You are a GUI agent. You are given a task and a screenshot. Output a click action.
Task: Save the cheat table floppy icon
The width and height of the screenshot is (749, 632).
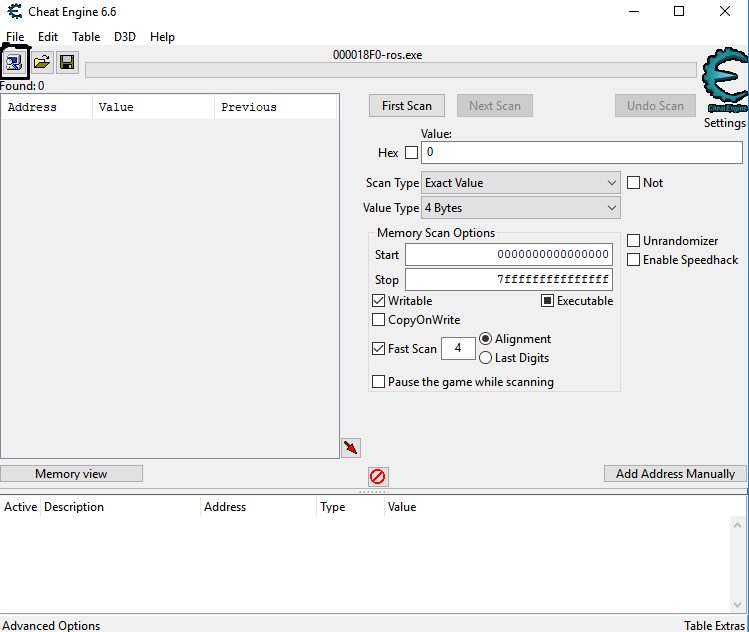67,63
